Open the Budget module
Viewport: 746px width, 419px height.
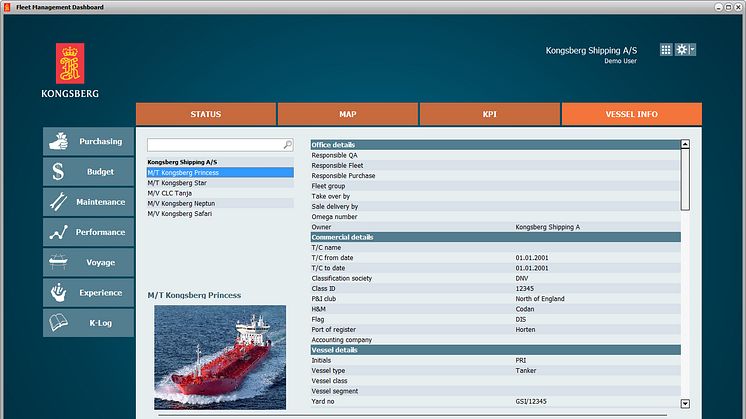coord(88,172)
